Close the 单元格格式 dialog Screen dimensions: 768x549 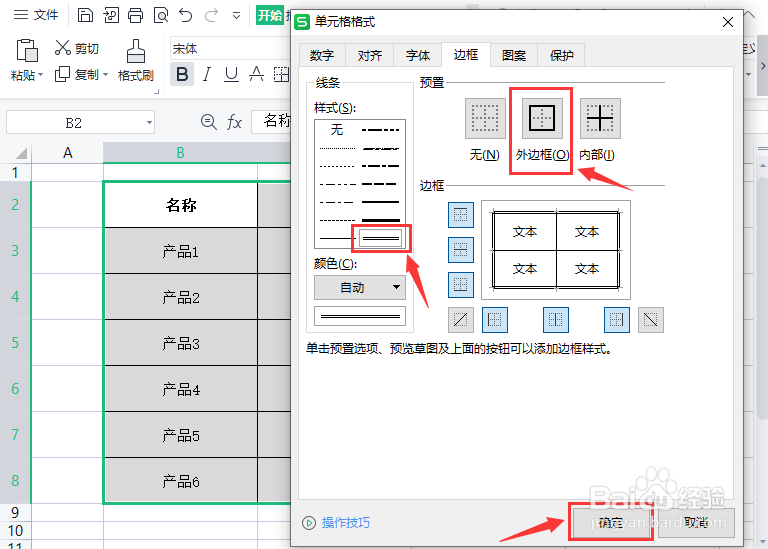click(x=728, y=22)
